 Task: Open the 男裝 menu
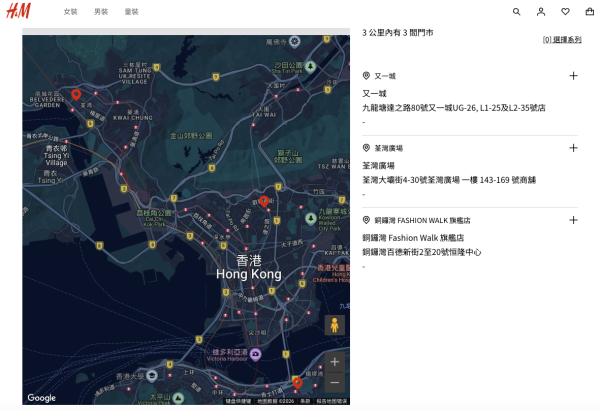click(101, 12)
